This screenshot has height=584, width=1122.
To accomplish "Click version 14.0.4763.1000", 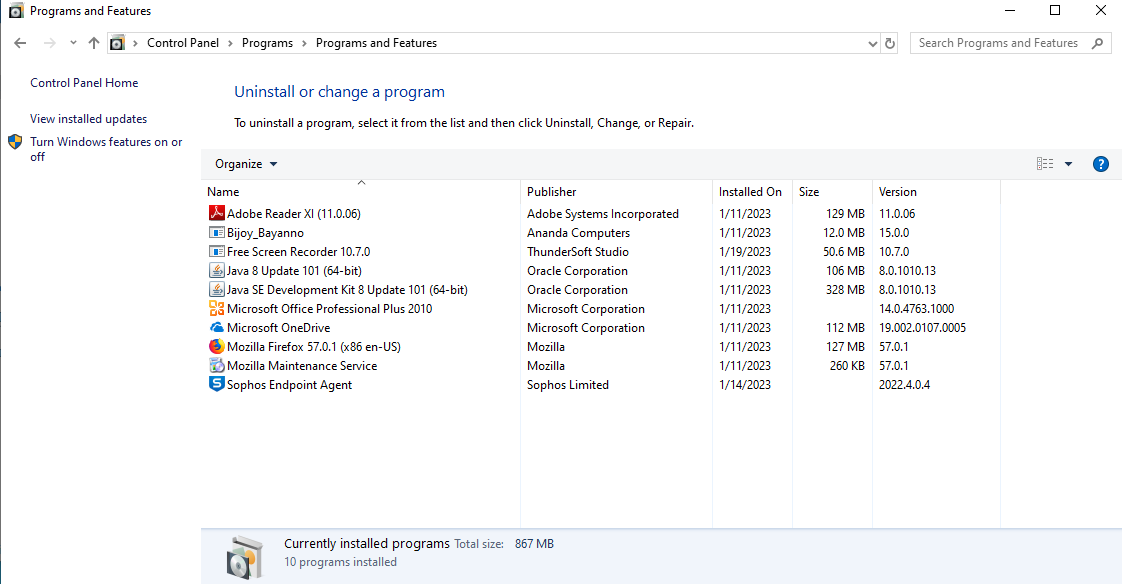I will coord(916,308).
